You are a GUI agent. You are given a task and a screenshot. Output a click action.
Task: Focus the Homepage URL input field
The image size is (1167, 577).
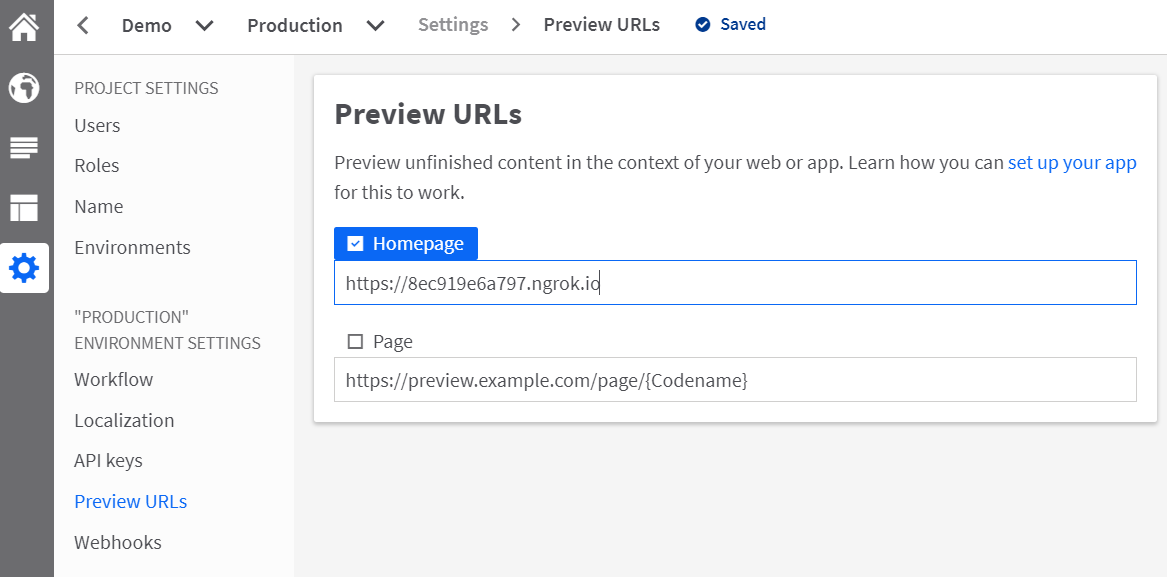735,282
